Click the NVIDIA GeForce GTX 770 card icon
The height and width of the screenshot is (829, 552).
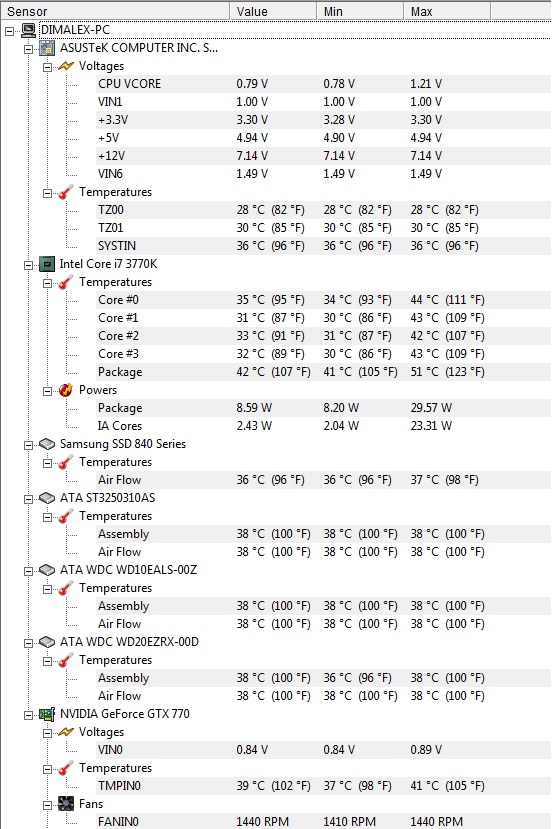(47, 714)
